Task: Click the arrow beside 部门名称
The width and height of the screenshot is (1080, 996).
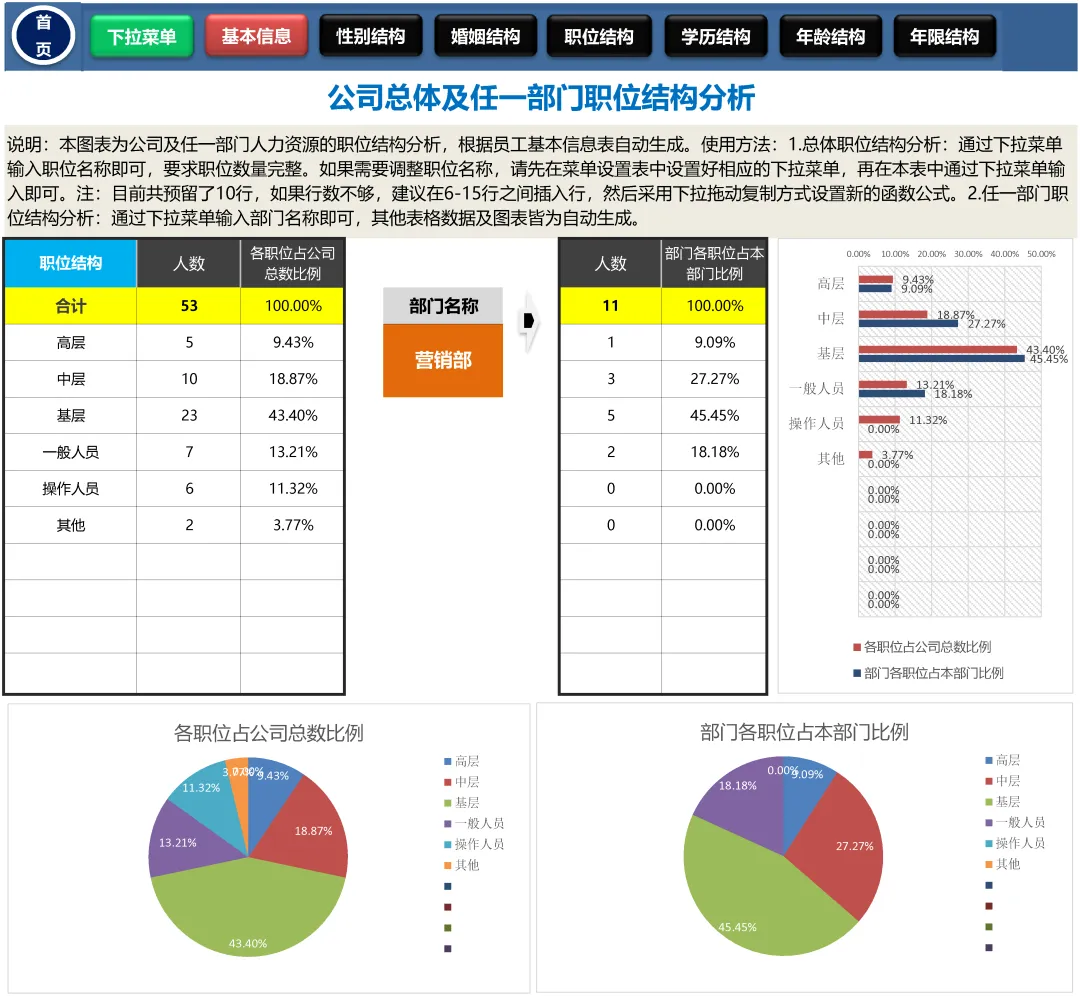Action: (x=528, y=321)
